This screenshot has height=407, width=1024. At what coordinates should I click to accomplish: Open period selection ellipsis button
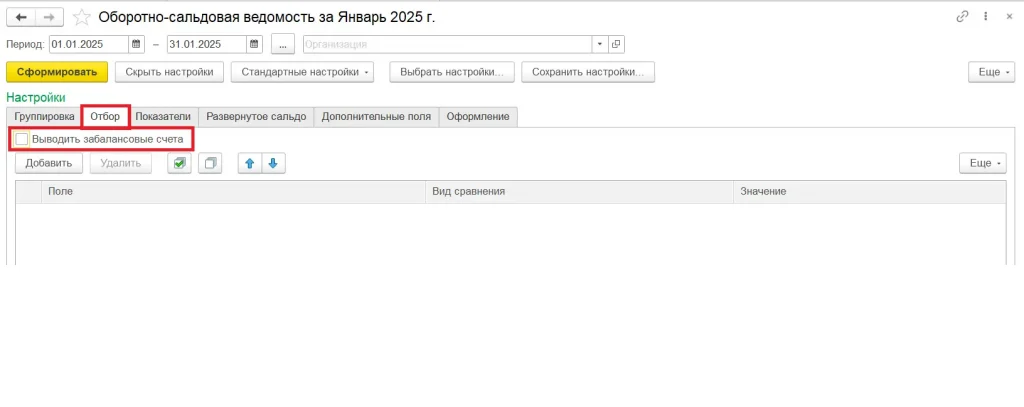tap(283, 44)
